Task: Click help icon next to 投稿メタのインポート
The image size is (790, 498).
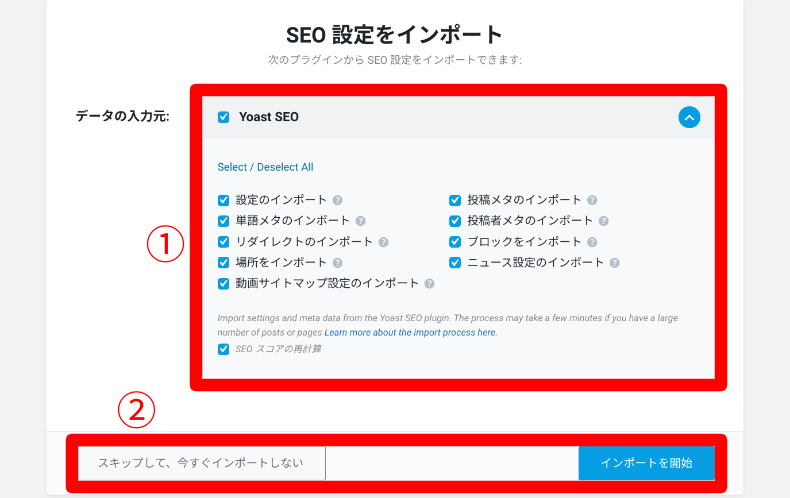Action: (x=592, y=200)
